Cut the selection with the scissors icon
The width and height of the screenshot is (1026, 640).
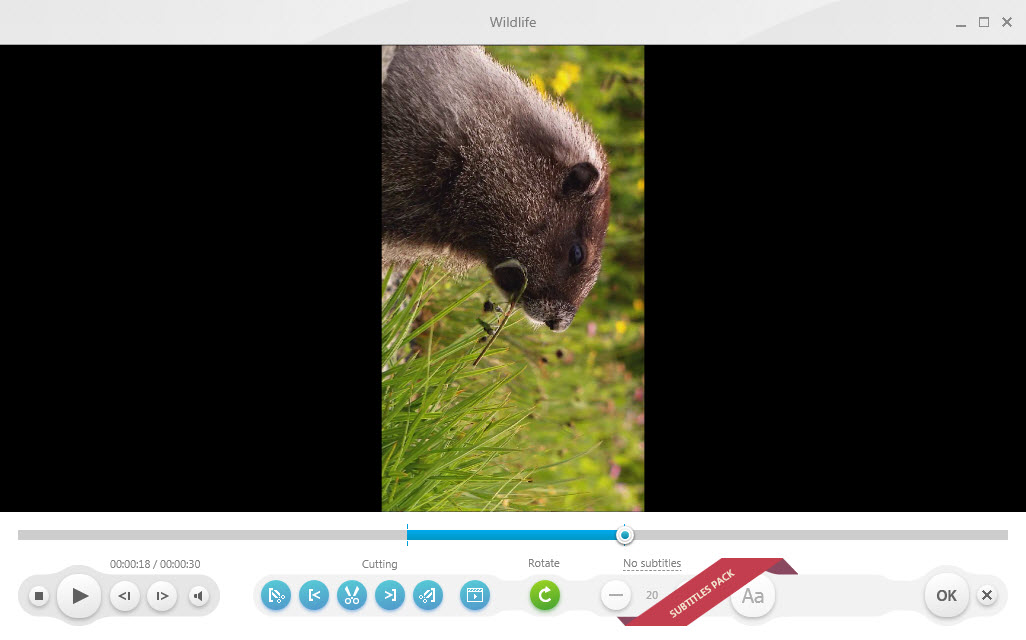tap(352, 595)
